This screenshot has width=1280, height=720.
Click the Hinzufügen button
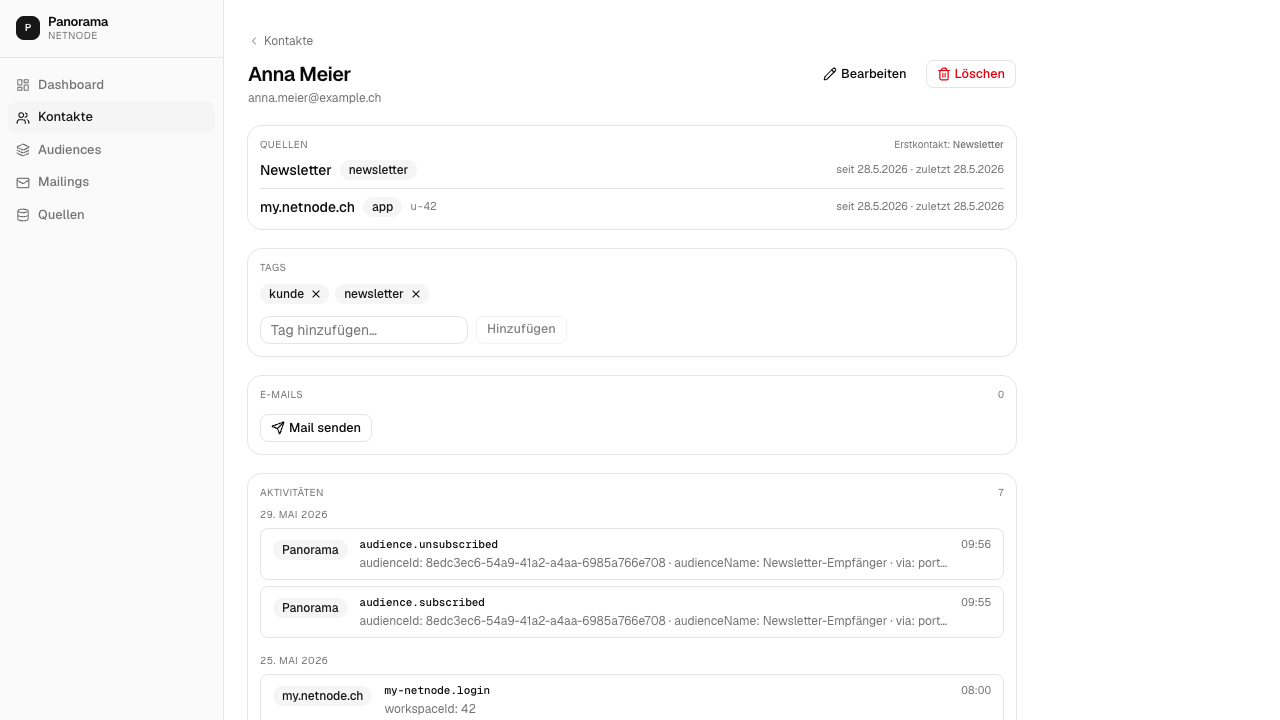coord(521,329)
